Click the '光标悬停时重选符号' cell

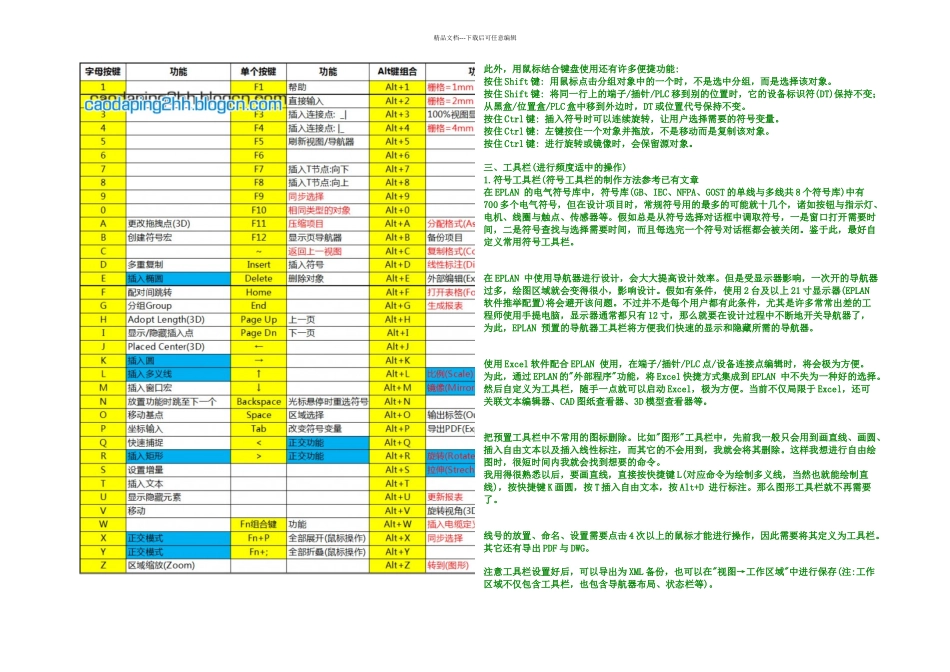[328, 401]
